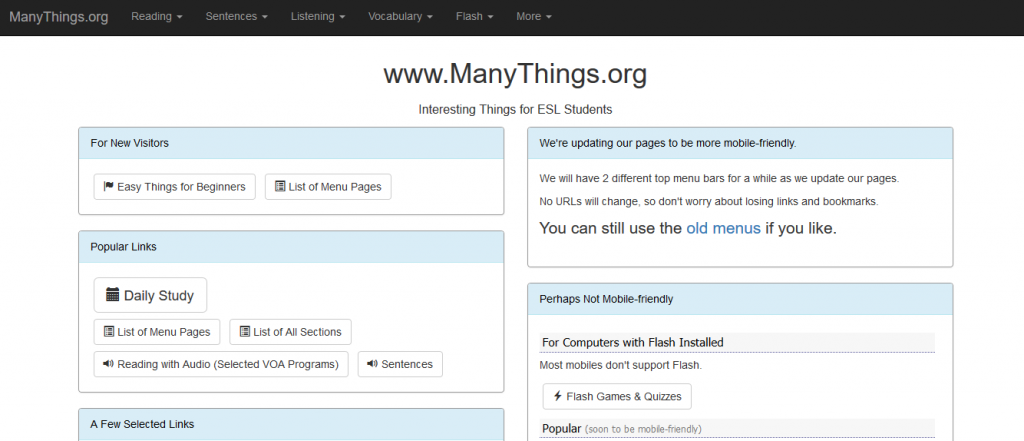The image size is (1024, 441).
Task: Click the Interesting Things for ESL Students subtitle
Action: [515, 110]
